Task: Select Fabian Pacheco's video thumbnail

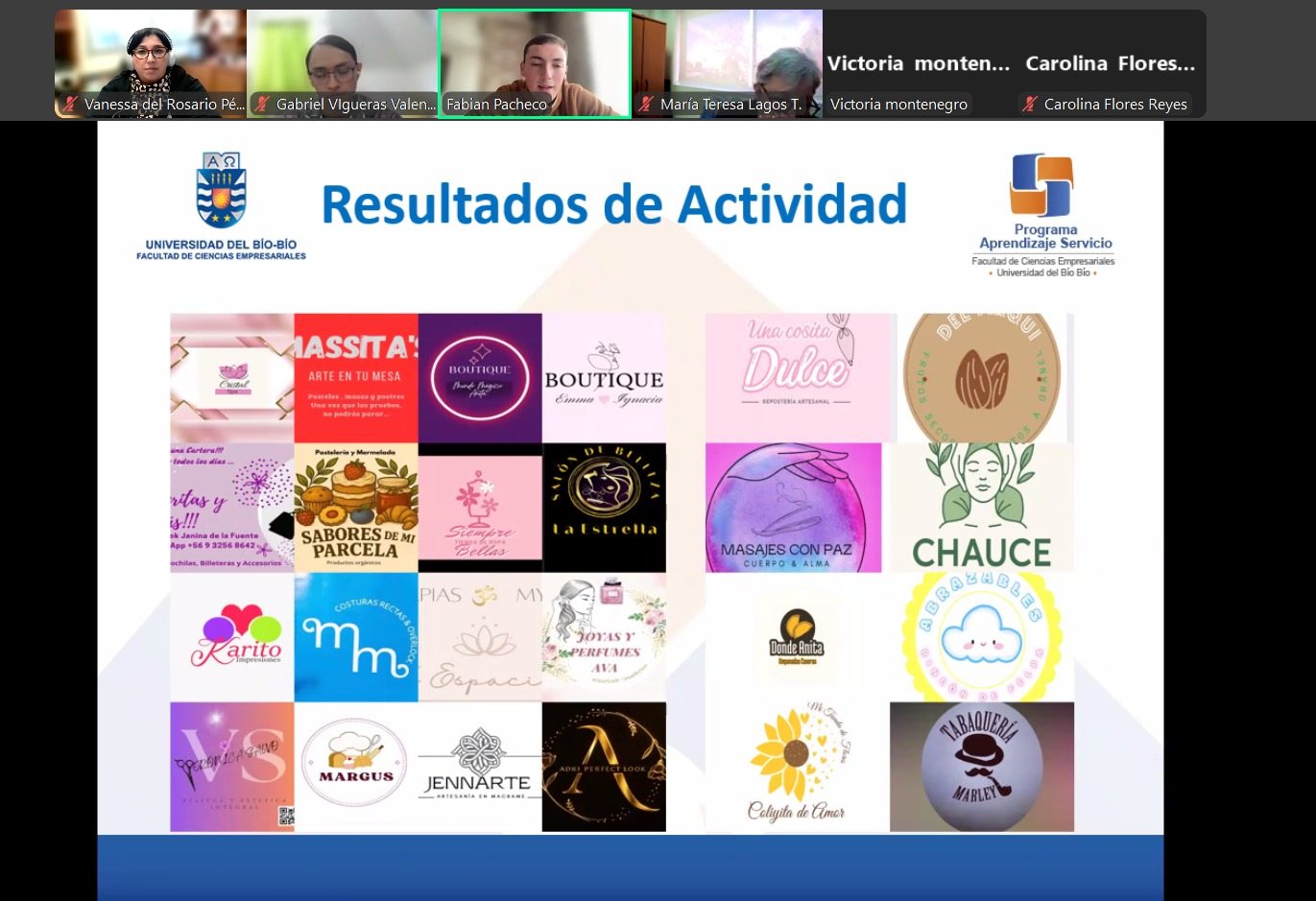Action: tap(535, 63)
